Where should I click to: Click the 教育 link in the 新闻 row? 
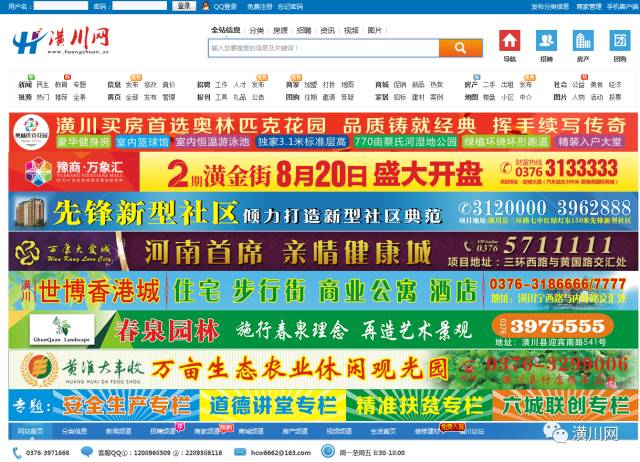tap(61, 85)
